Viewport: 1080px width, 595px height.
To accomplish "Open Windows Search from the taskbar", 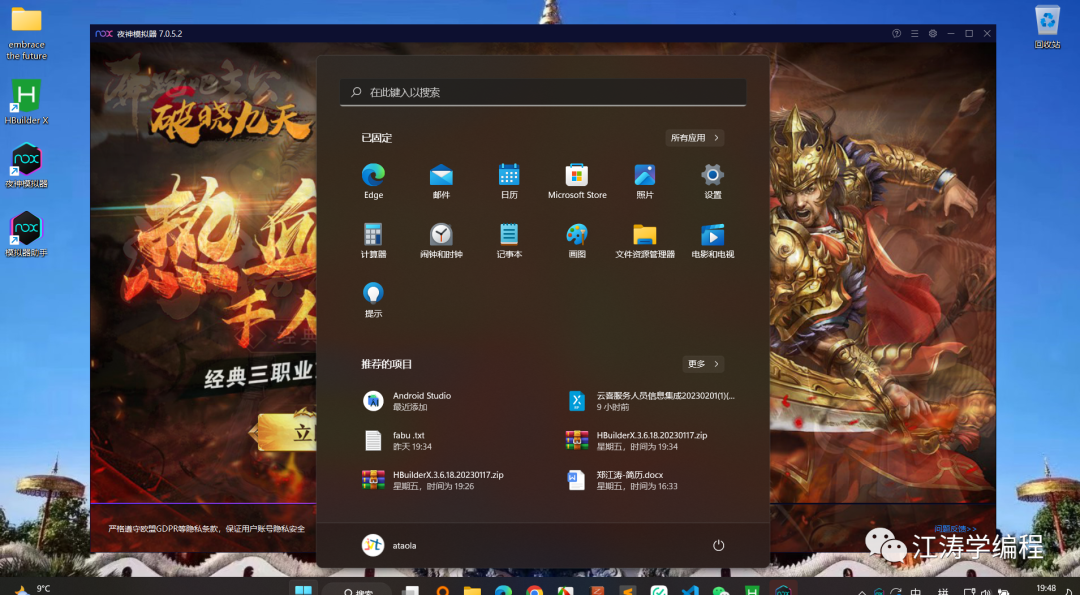I will tap(355, 589).
